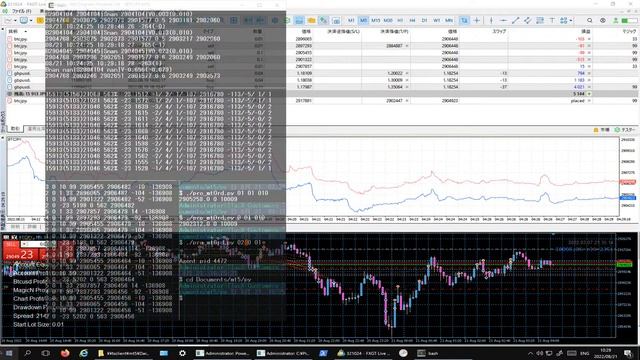
Task: Select the M15 timeframe button
Action: point(376,20)
